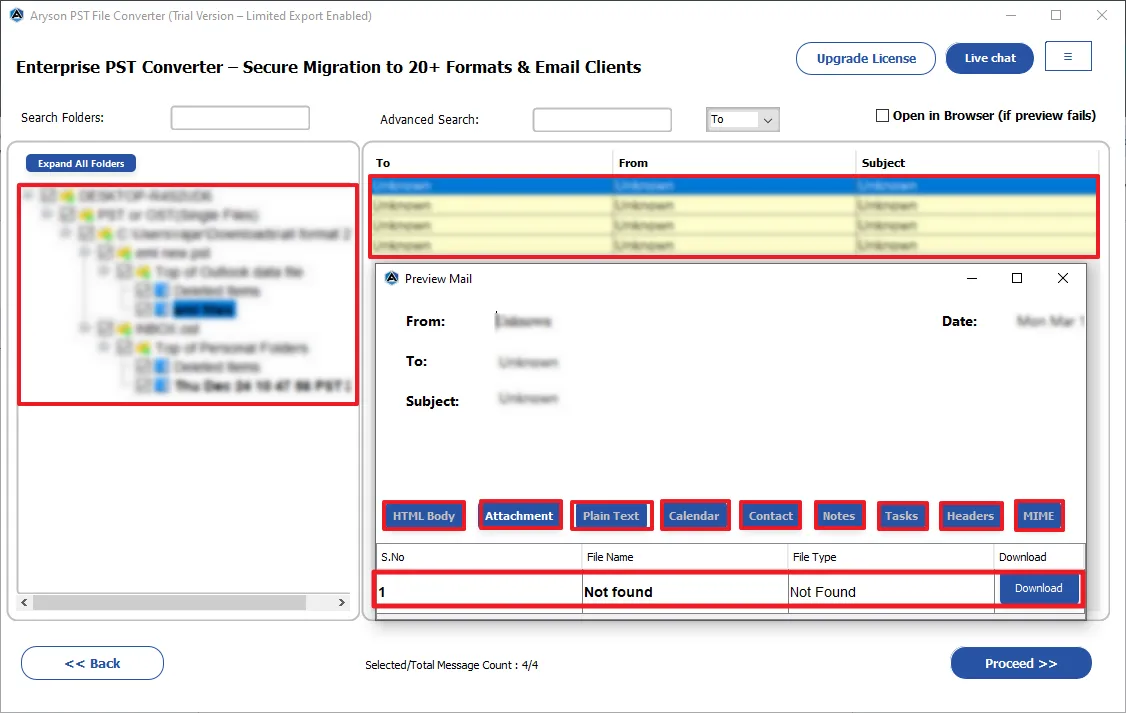
Task: Collapse the PST or OST(Single Files) node
Action: [x=47, y=214]
